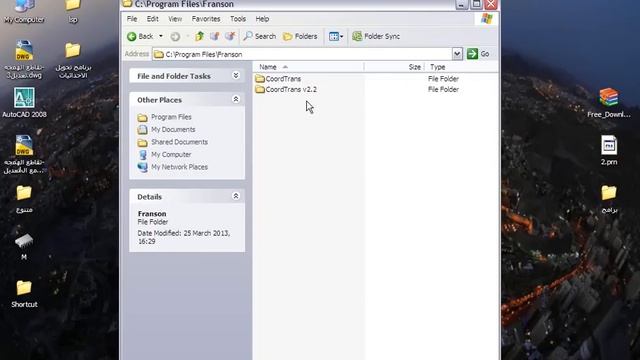Open the Edit menu
The width and height of the screenshot is (640, 360).
[x=153, y=19]
